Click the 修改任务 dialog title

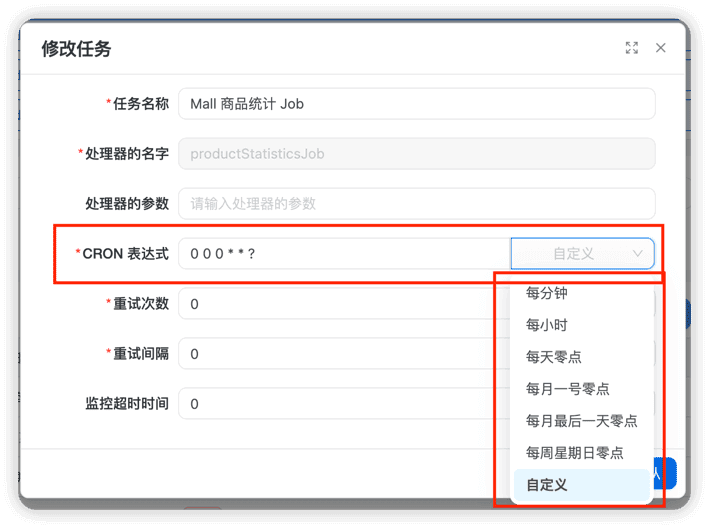[76, 49]
